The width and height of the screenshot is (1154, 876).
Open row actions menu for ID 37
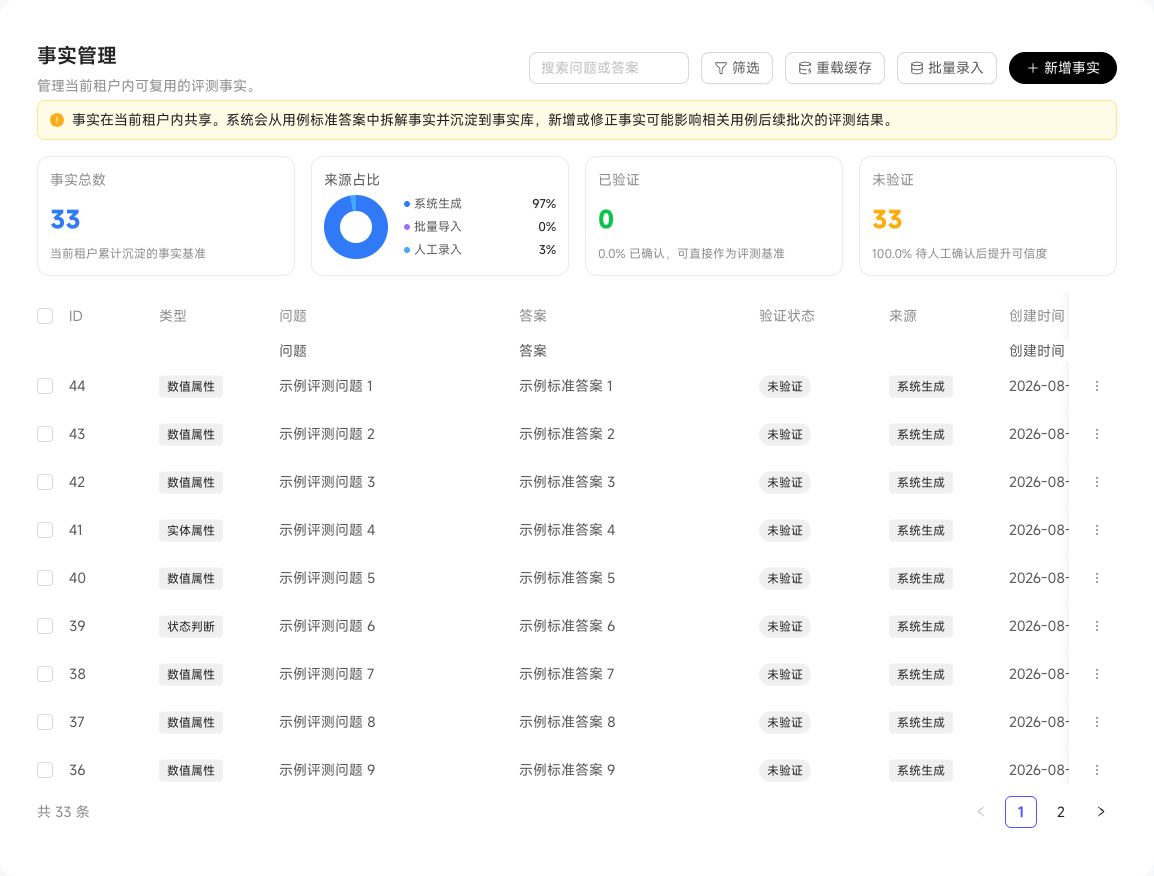1097,722
